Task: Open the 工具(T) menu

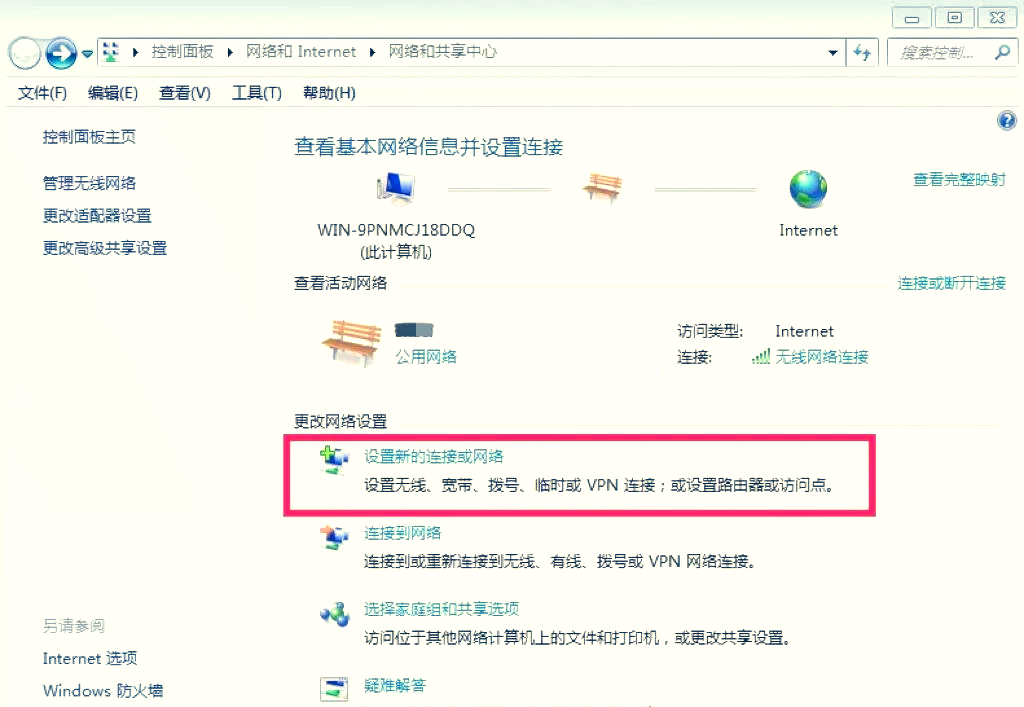Action: 257,93
